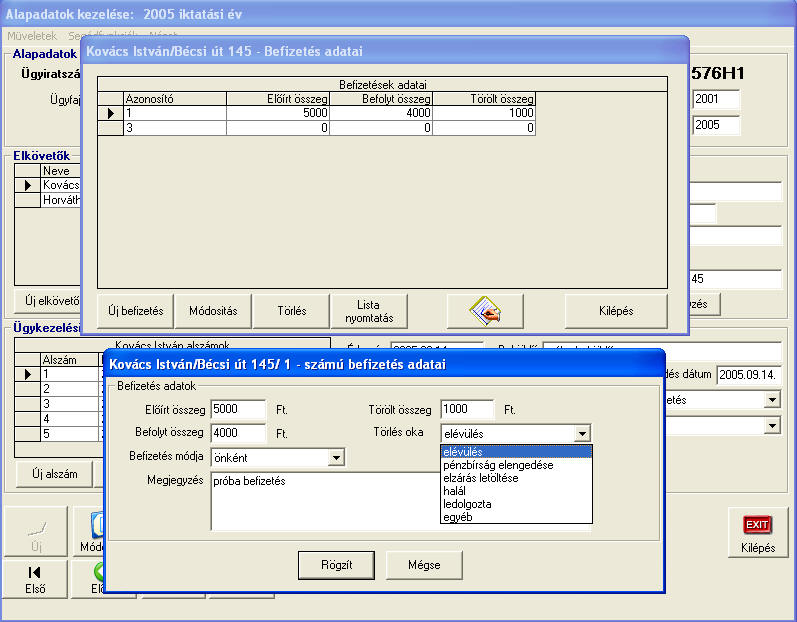Click the Megjegyzés text area
Screen dimensions: 797x622
pos(325,501)
